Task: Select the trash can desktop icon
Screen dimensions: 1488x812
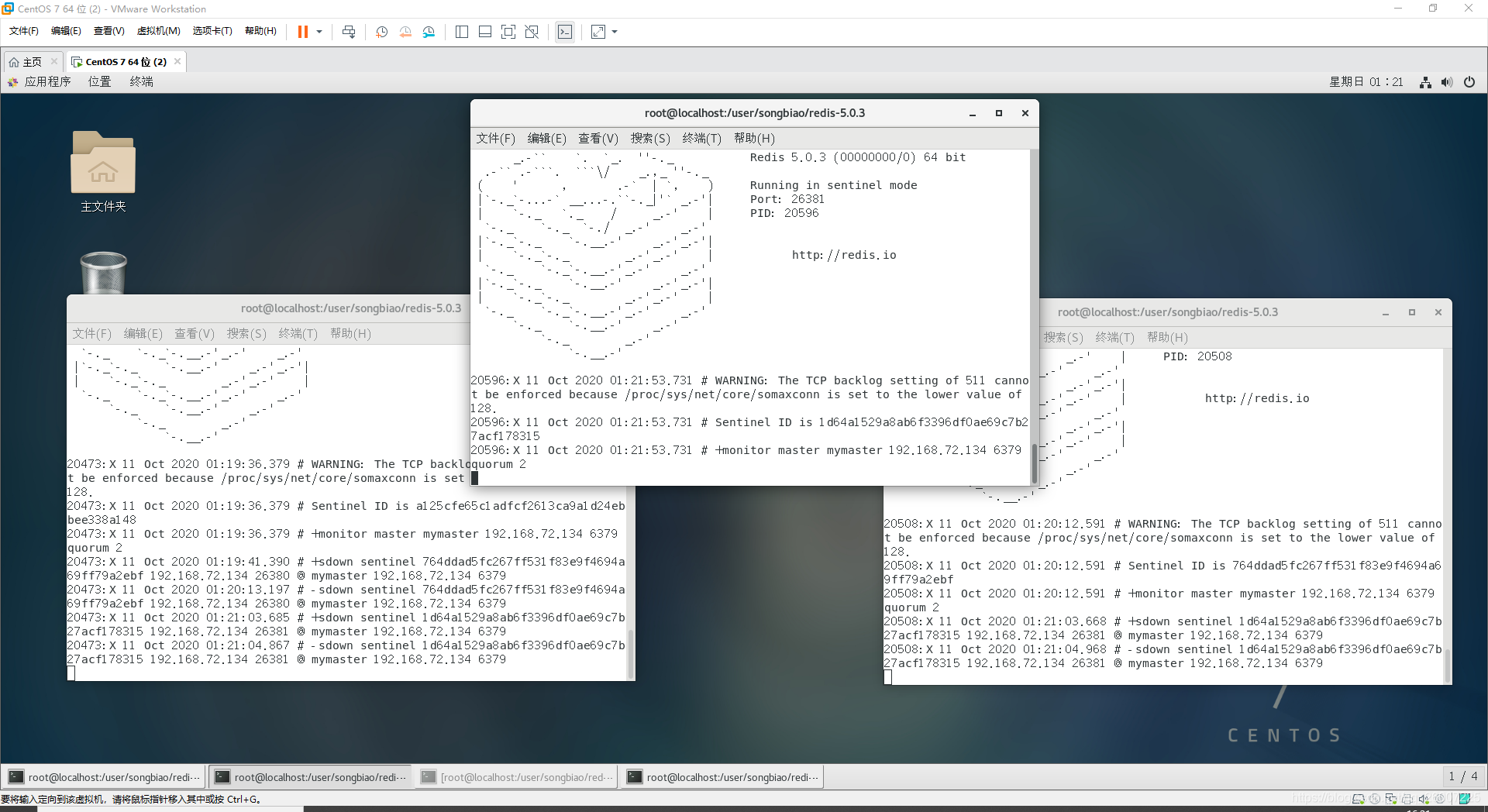Action: [x=103, y=273]
